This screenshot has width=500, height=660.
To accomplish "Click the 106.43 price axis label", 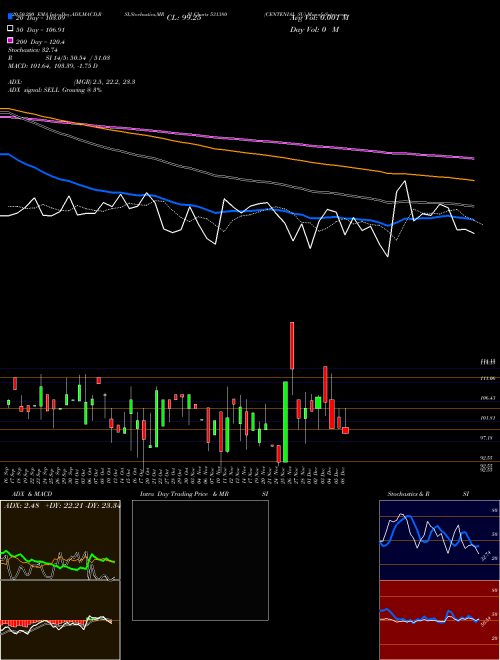I will pos(488,398).
